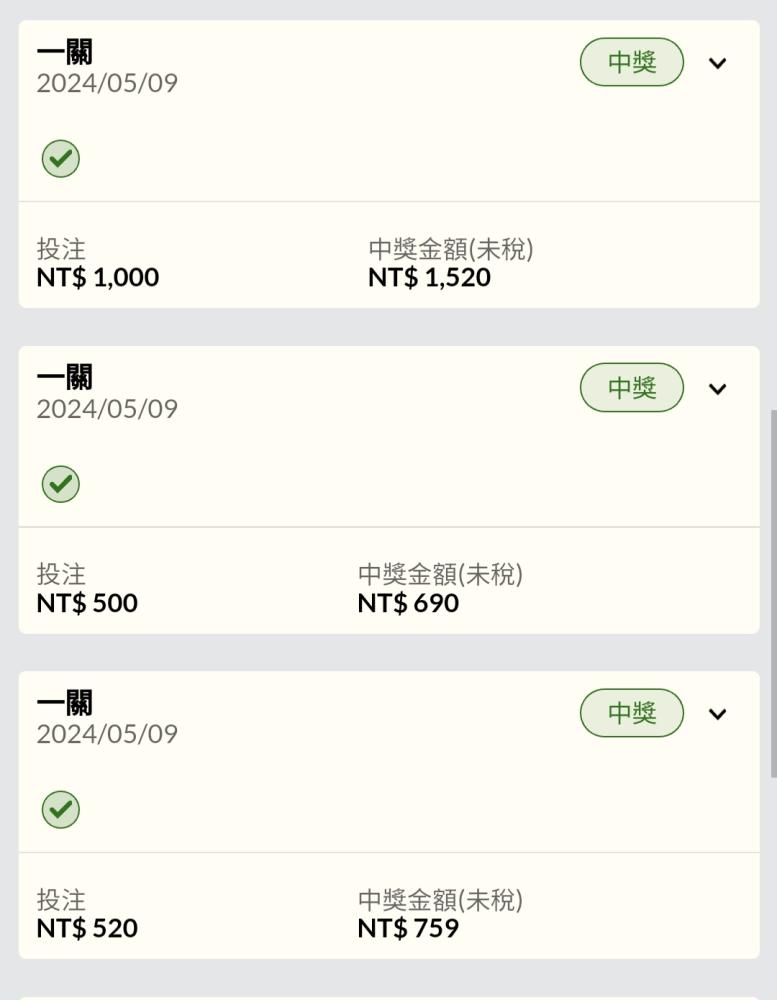Click green checkmark icon on NT$ 500 bet
This screenshot has height=1000, width=777.
coord(61,484)
